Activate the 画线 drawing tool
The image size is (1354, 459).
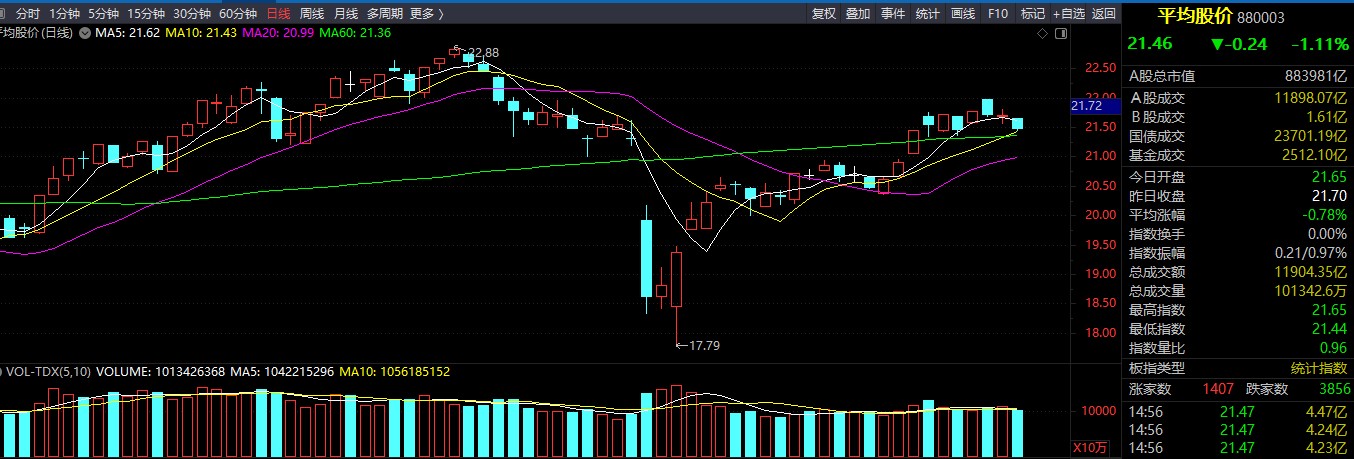point(963,14)
